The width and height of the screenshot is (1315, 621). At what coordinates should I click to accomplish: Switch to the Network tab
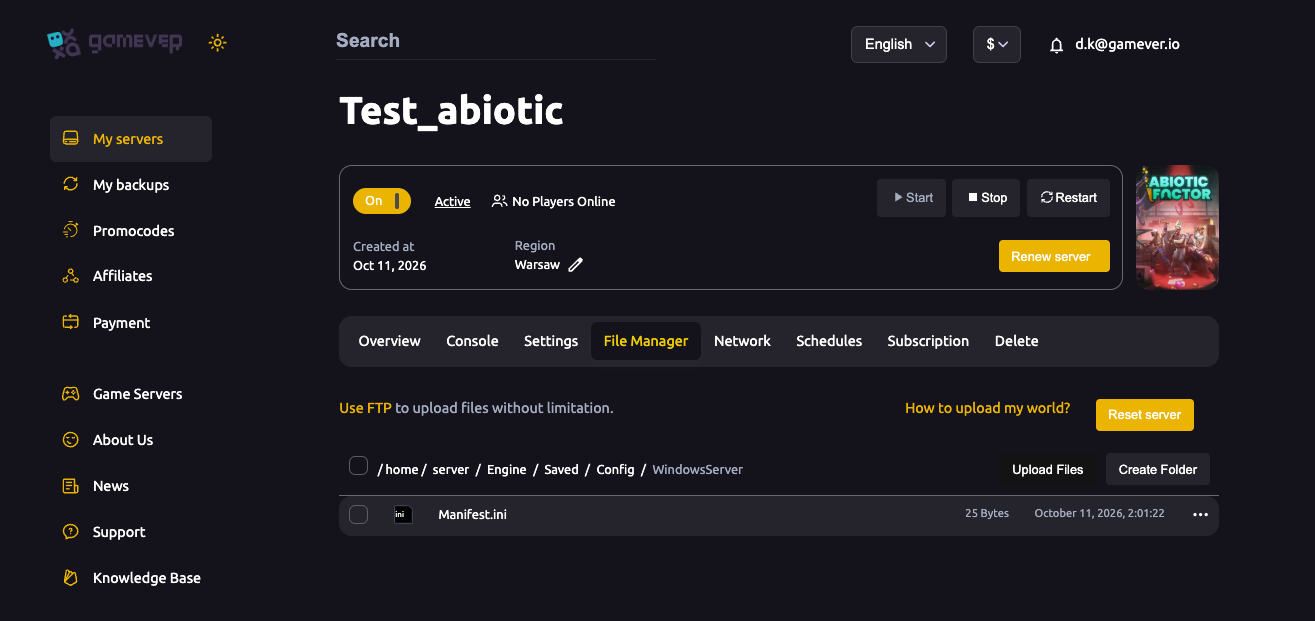pos(742,341)
